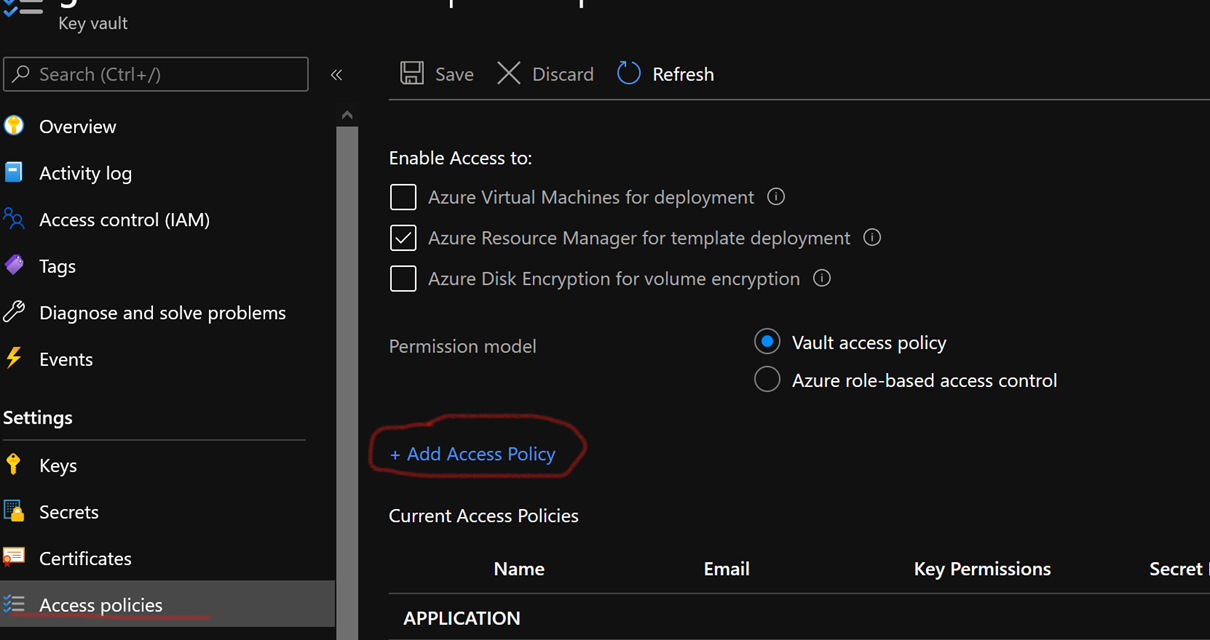
Task: Click the Refresh circular arrow icon
Action: point(628,73)
